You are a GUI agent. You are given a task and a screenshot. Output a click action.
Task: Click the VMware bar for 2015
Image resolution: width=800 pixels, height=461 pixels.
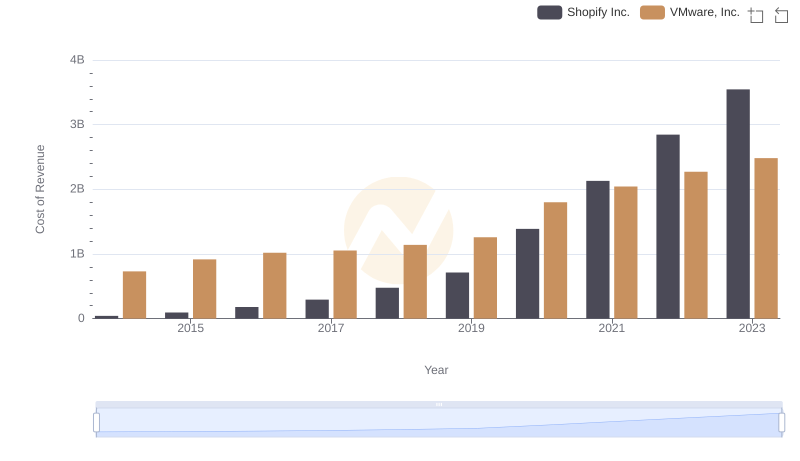[205, 289]
